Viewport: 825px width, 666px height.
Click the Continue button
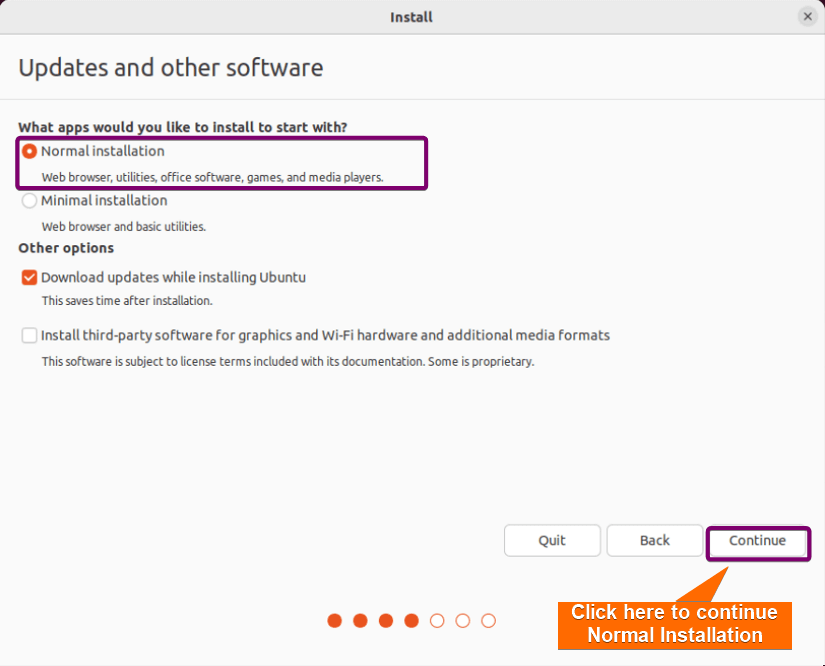(757, 540)
